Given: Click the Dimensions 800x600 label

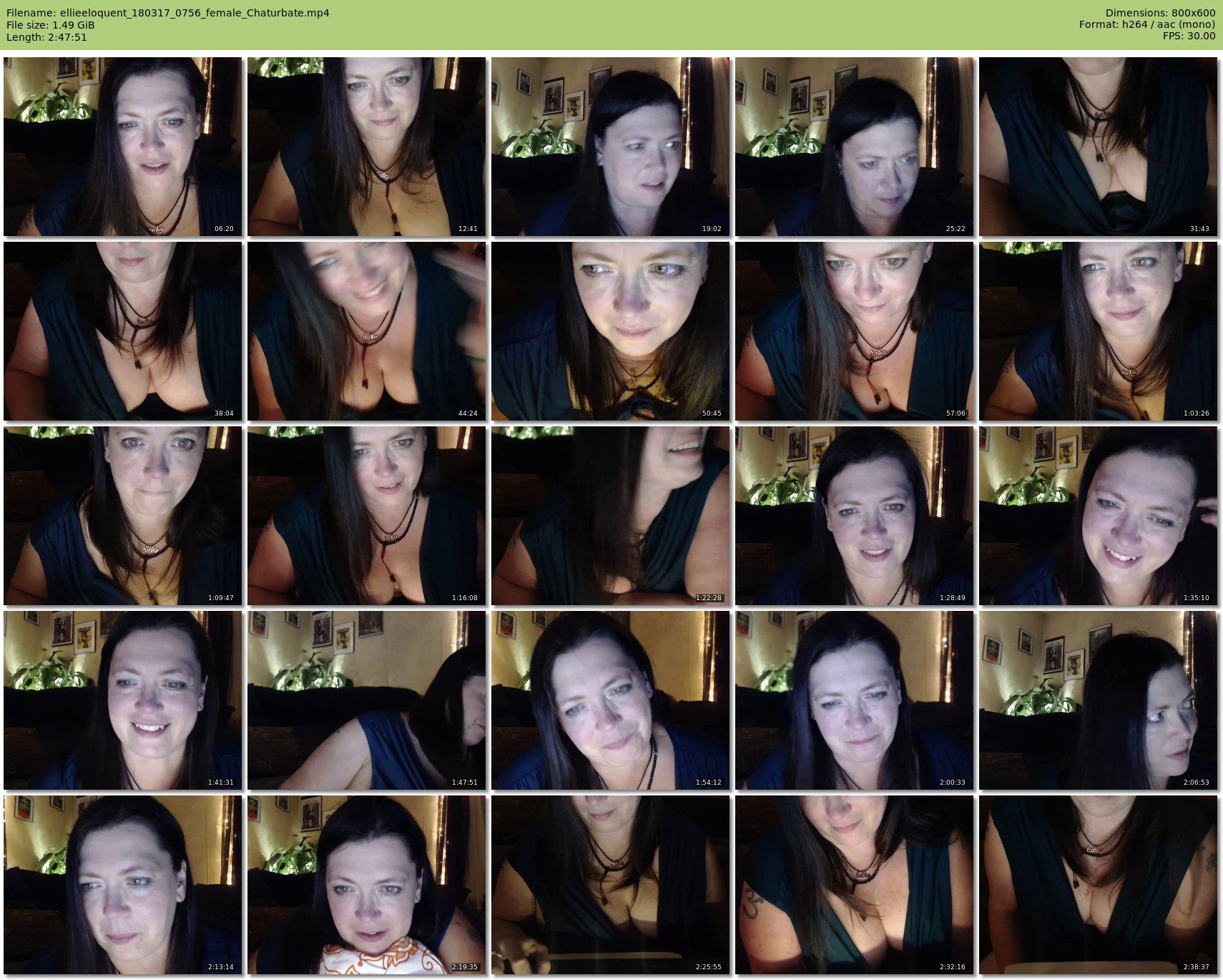Looking at the screenshot, I should (1160, 13).
